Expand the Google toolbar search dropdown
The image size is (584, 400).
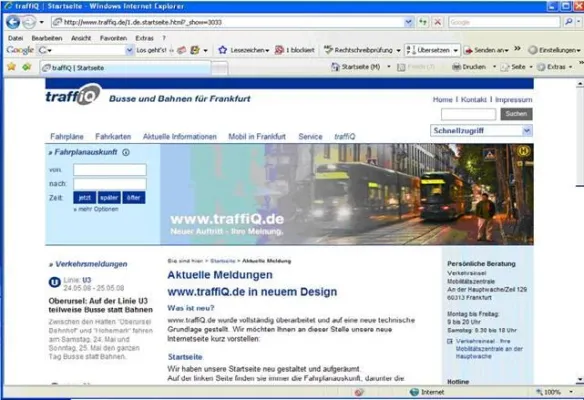coord(129,50)
